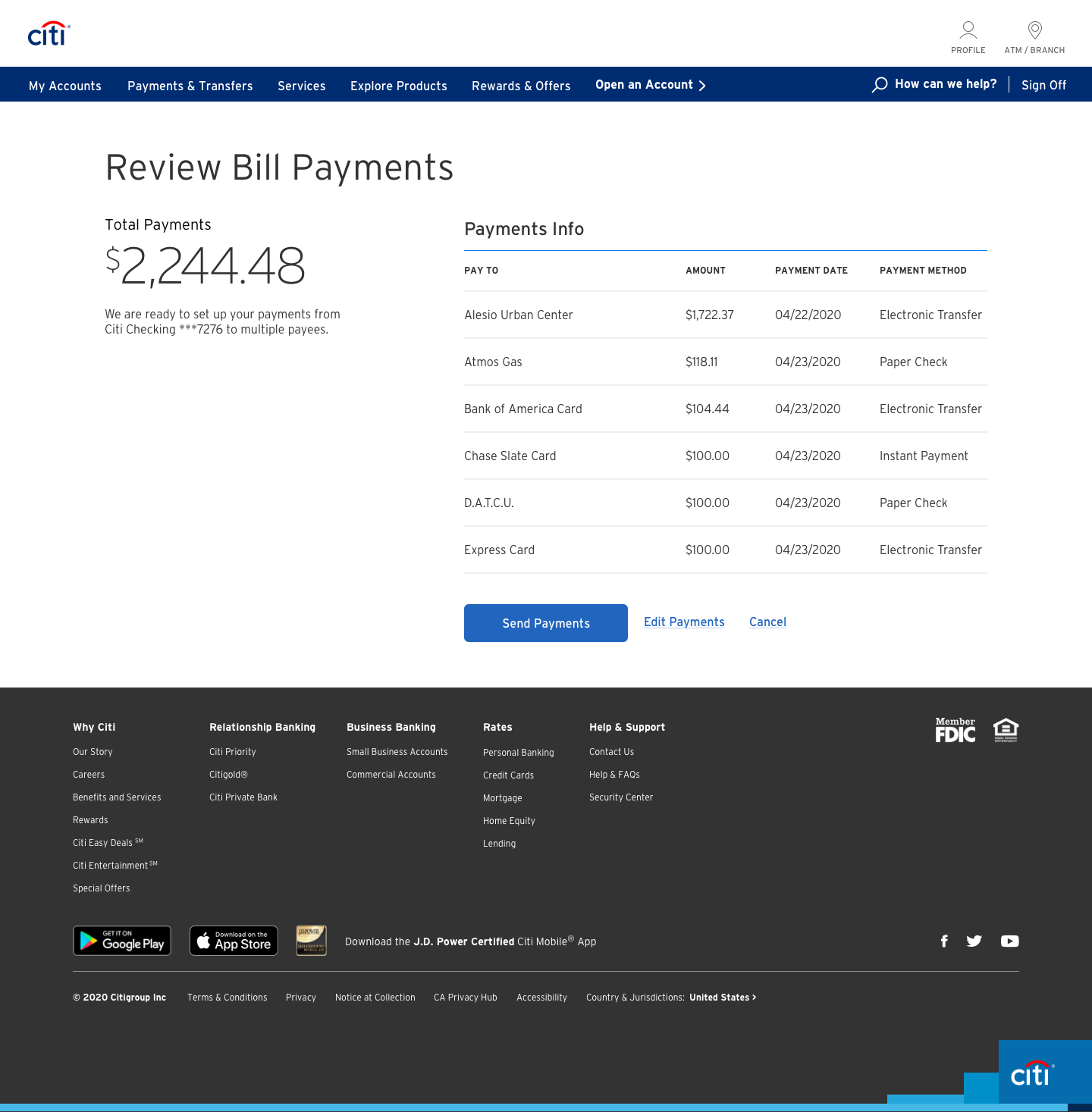The width and height of the screenshot is (1092, 1112).
Task: Select the Chase Slate Card payee
Action: pos(510,456)
